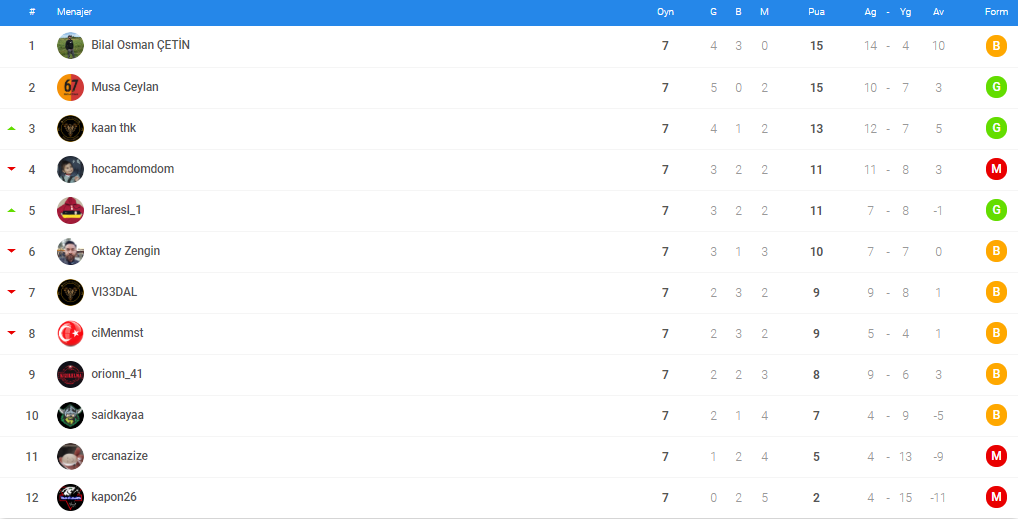This screenshot has height=519, width=1023.
Task: Click the Form column header
Action: 996,12
